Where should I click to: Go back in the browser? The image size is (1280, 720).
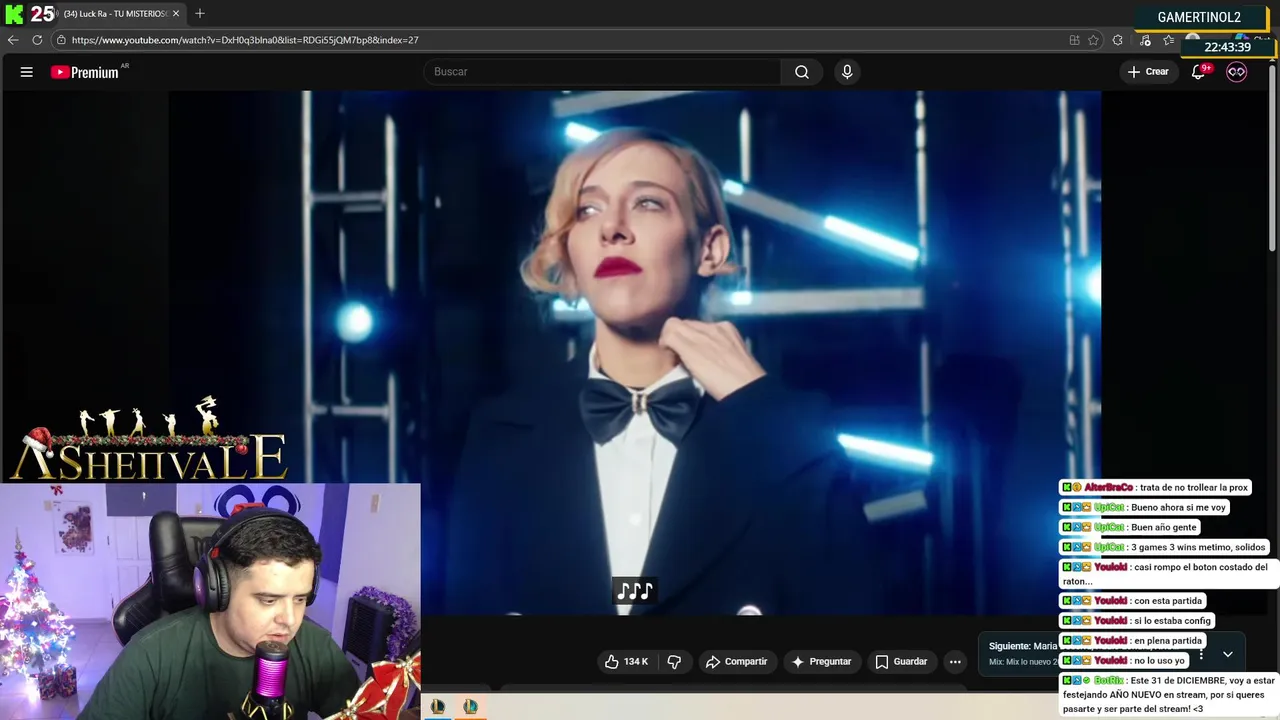(x=13, y=40)
